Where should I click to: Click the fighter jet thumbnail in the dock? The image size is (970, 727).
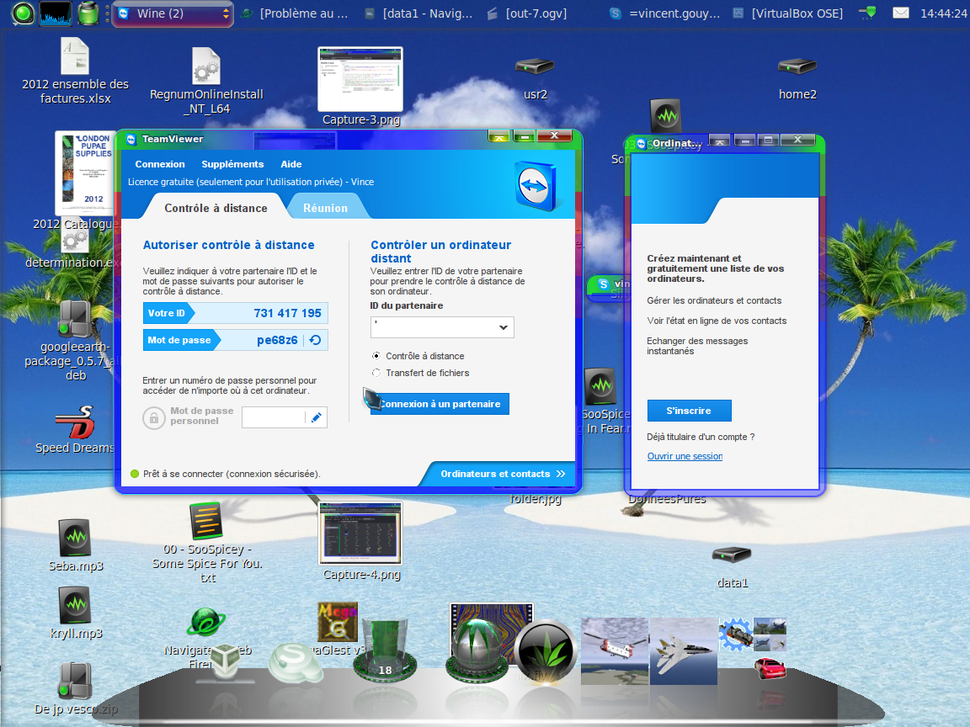click(684, 651)
